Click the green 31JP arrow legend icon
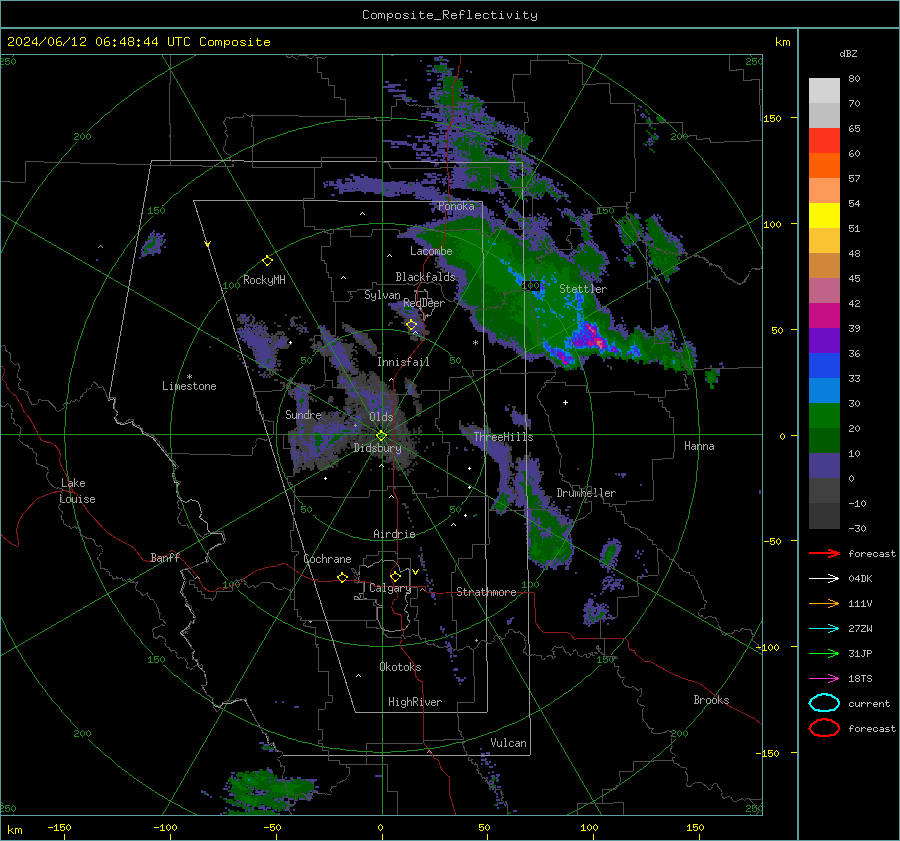The image size is (900, 841). (x=824, y=653)
